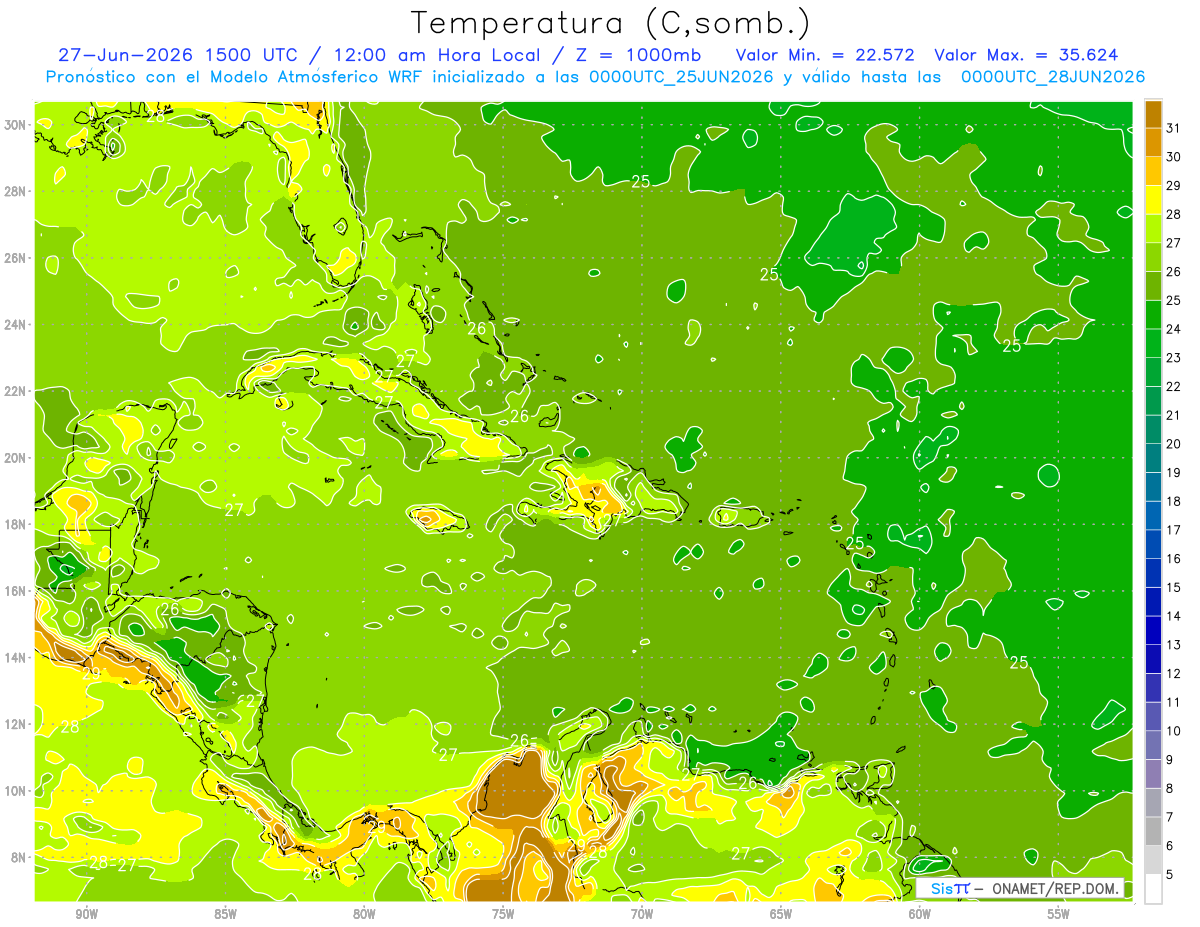Screen dimensions: 1200x927
Task: Click the color scale label 5
Action: click(1170, 874)
